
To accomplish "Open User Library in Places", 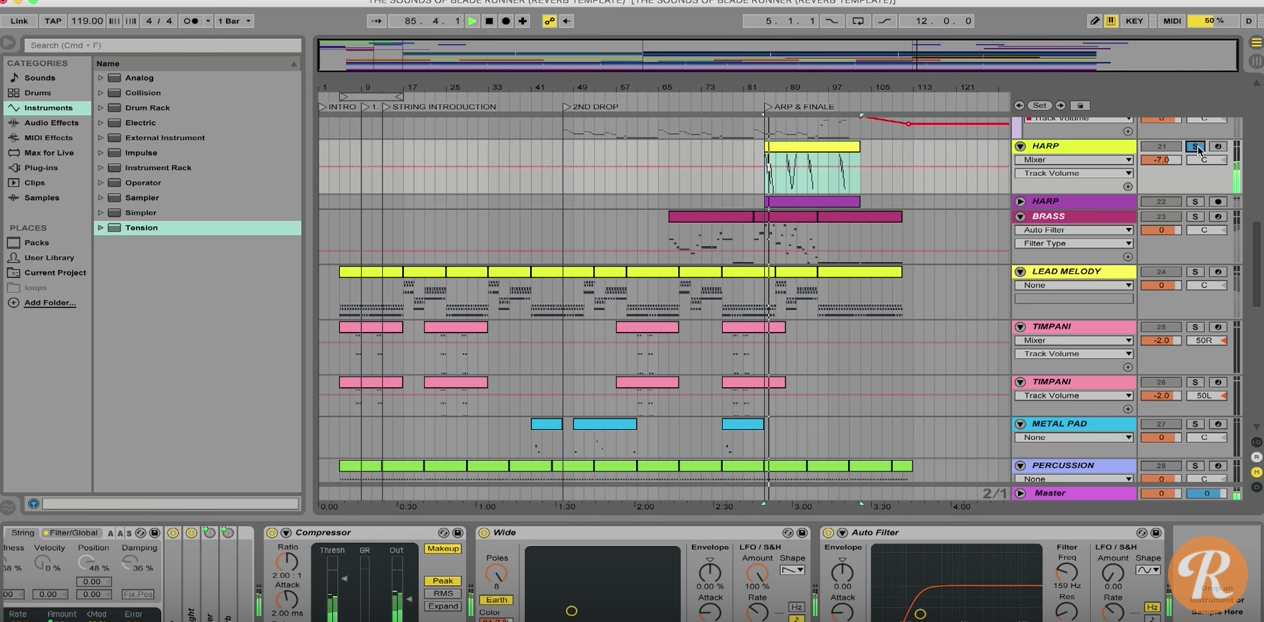I will 49,258.
